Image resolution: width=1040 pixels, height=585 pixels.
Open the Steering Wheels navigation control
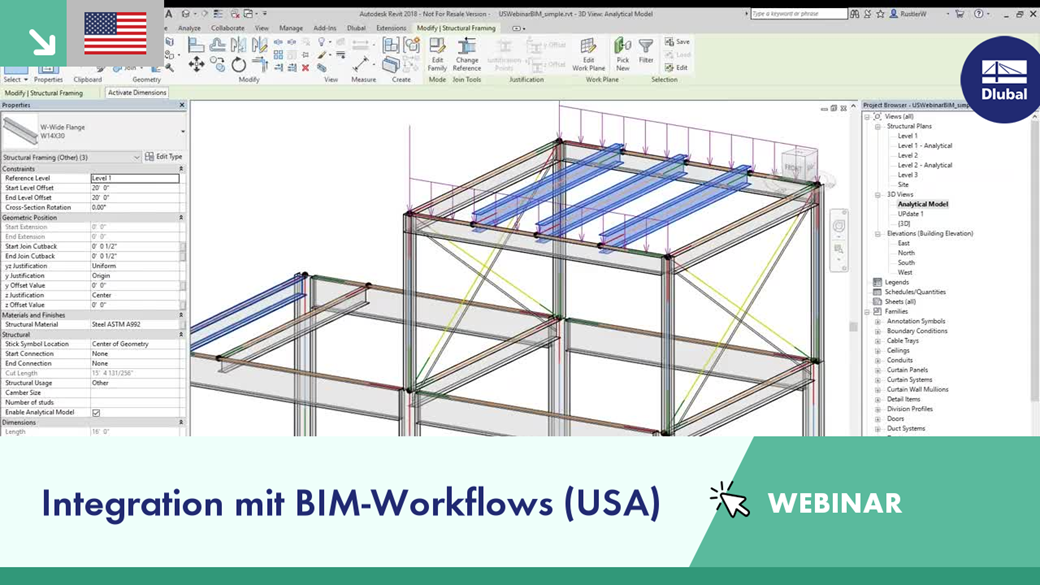(838, 226)
